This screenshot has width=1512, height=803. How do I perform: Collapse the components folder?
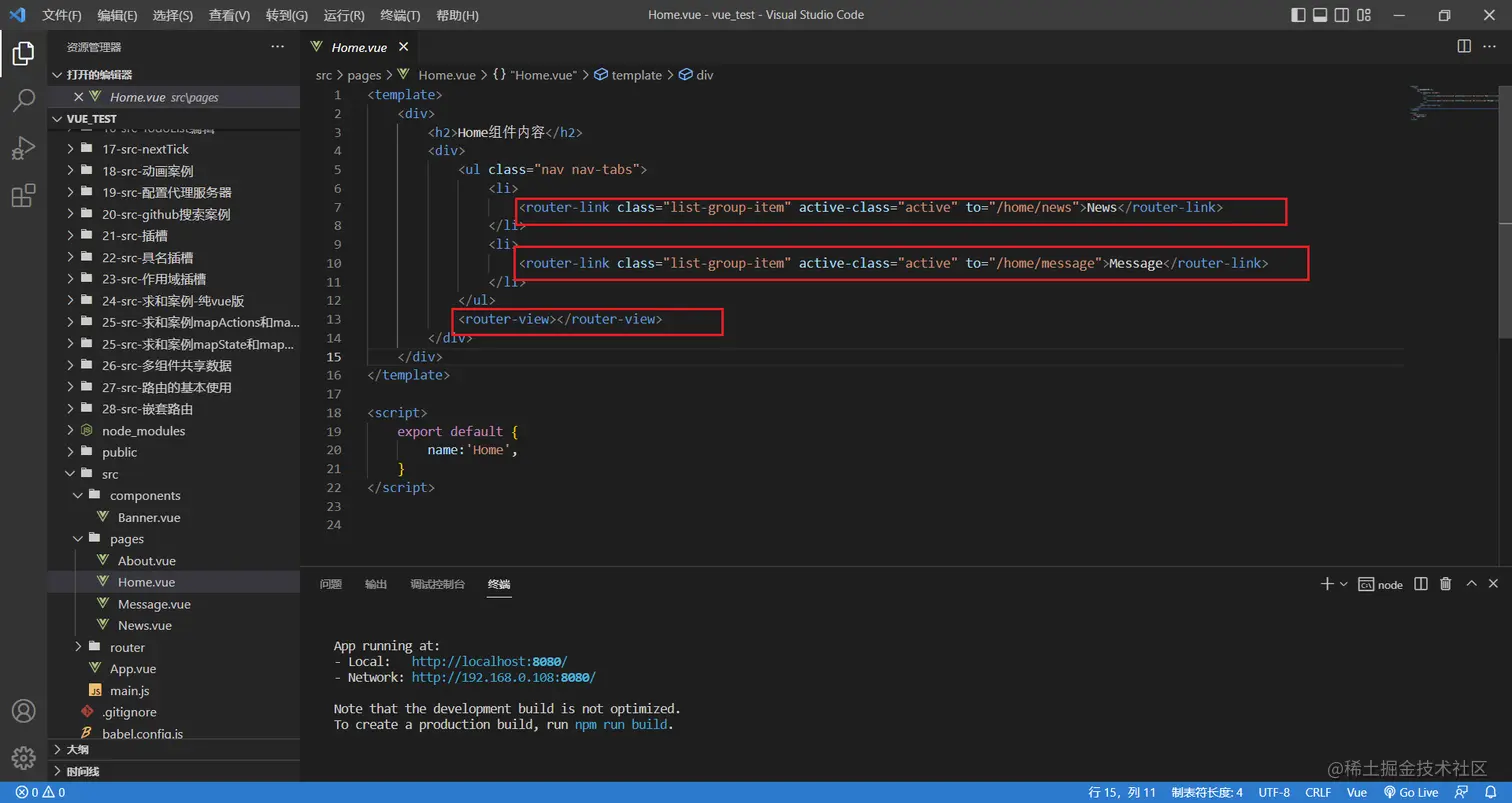click(x=174, y=496)
